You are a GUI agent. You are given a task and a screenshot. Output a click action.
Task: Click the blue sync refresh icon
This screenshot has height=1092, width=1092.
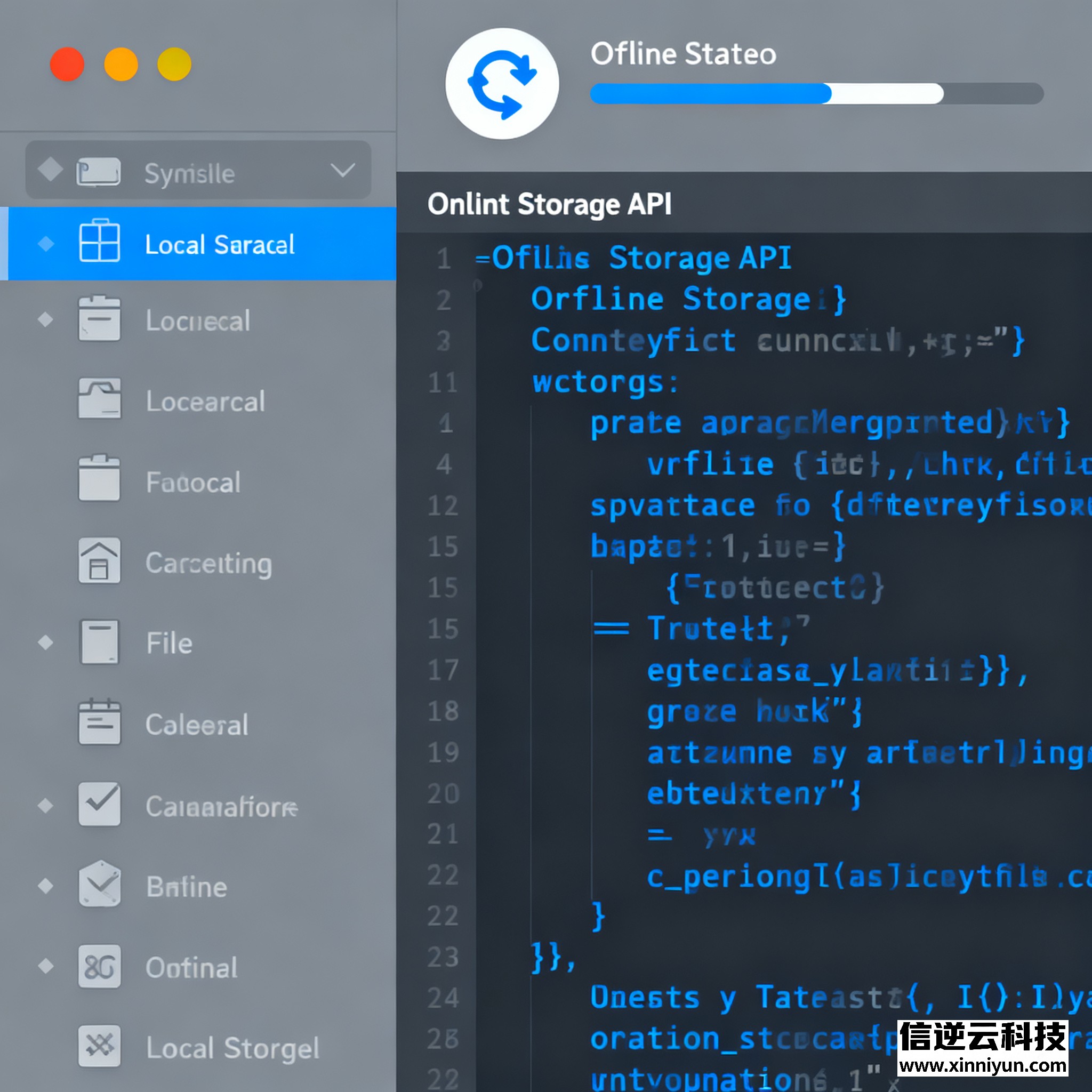501,84
